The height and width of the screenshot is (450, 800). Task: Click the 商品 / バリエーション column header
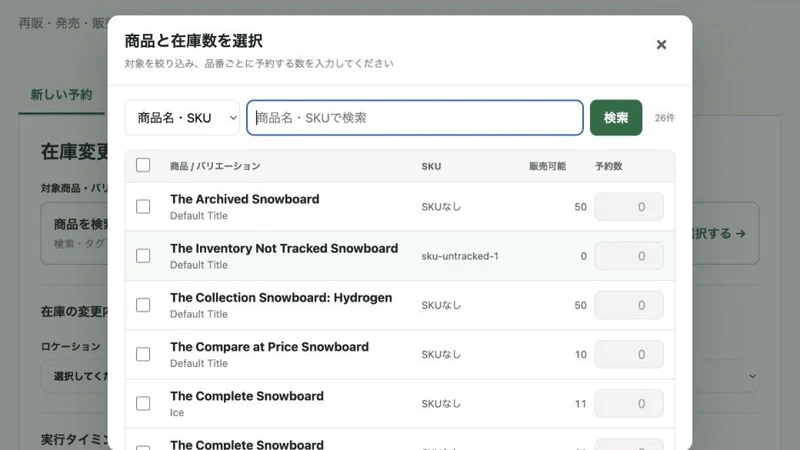215,166
